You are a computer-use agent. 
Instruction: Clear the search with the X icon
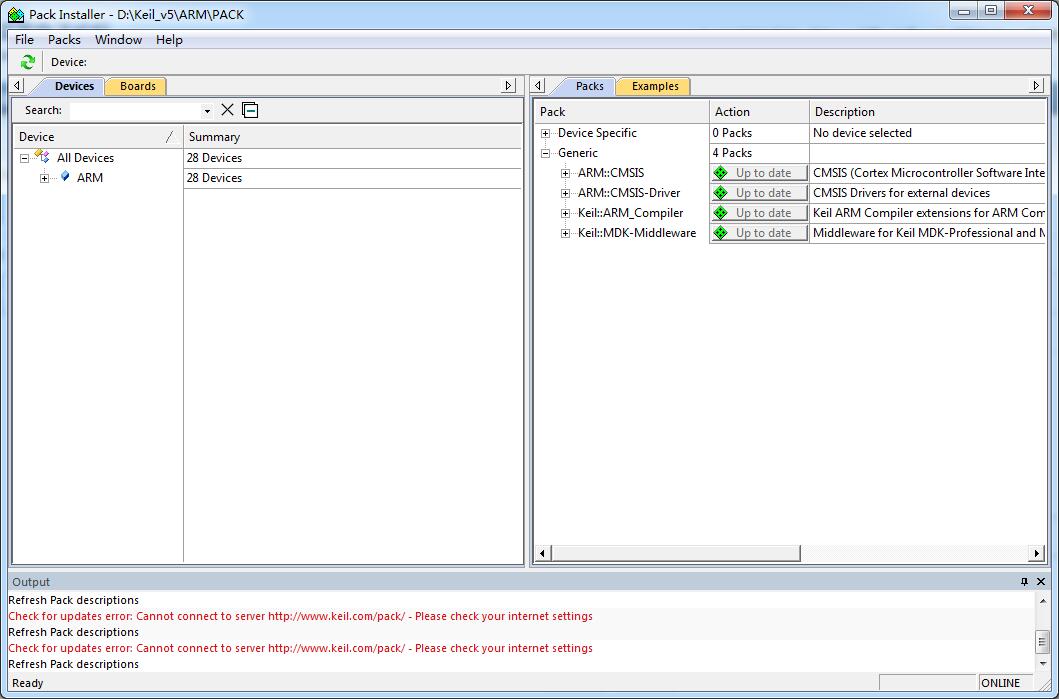point(228,110)
